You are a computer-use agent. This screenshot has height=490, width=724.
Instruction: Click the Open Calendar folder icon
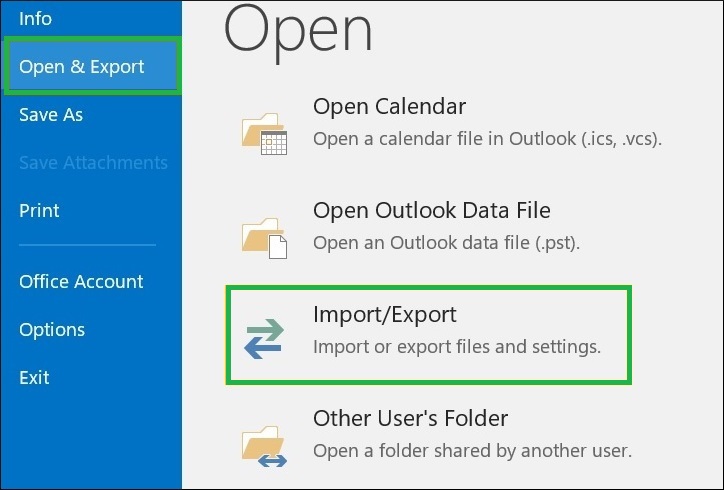[x=264, y=133]
